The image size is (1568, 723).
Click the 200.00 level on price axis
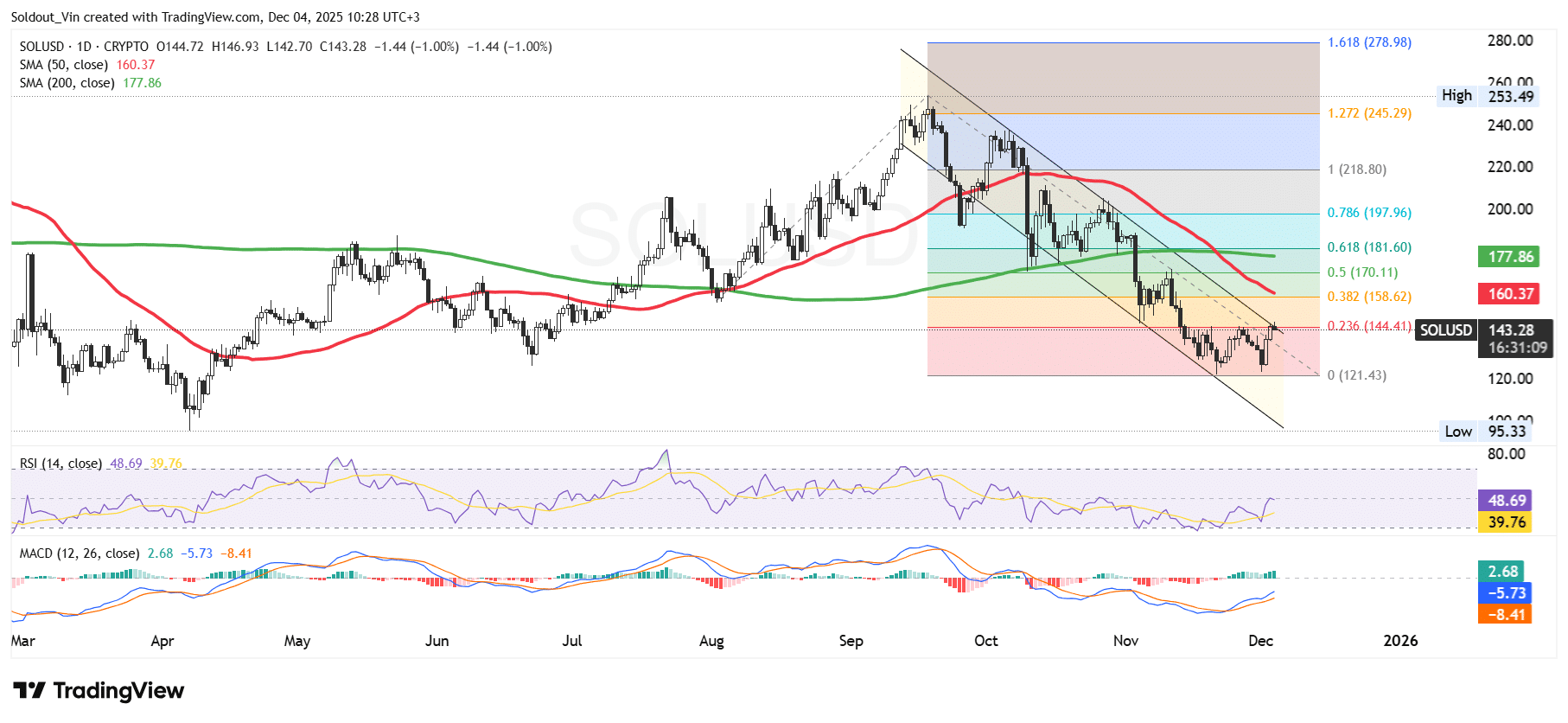1509,209
